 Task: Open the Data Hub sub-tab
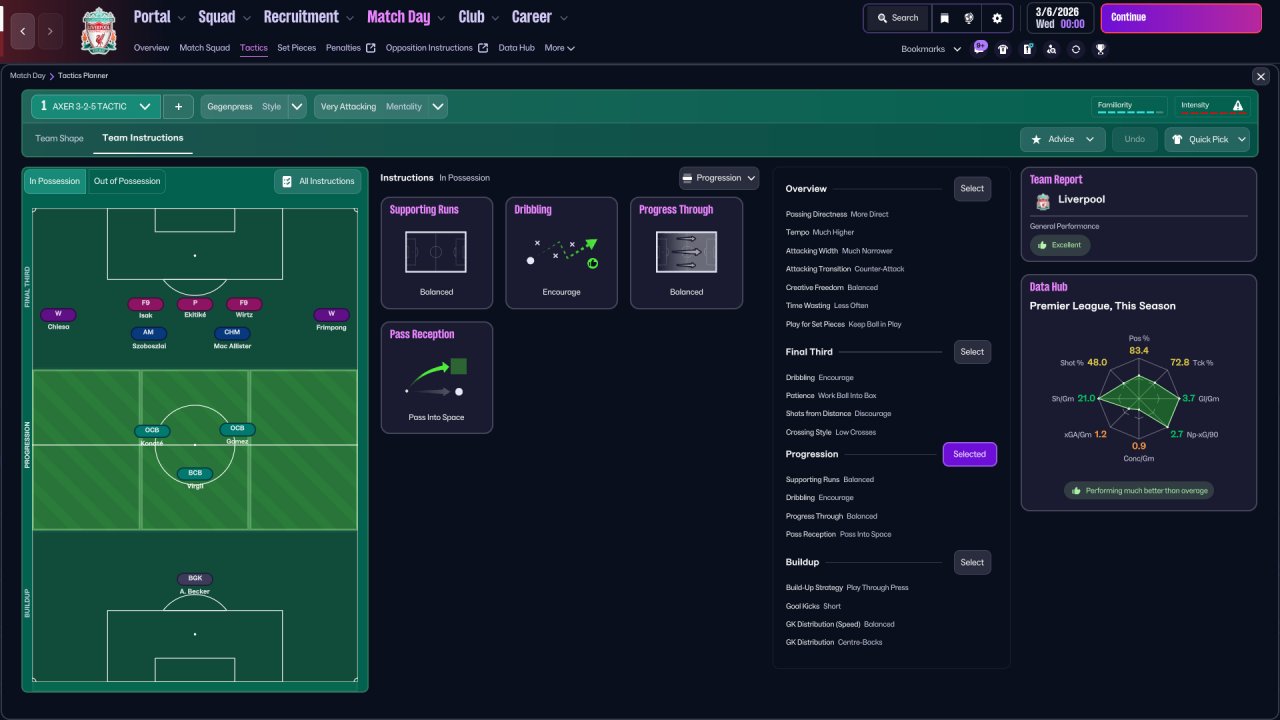click(x=516, y=48)
